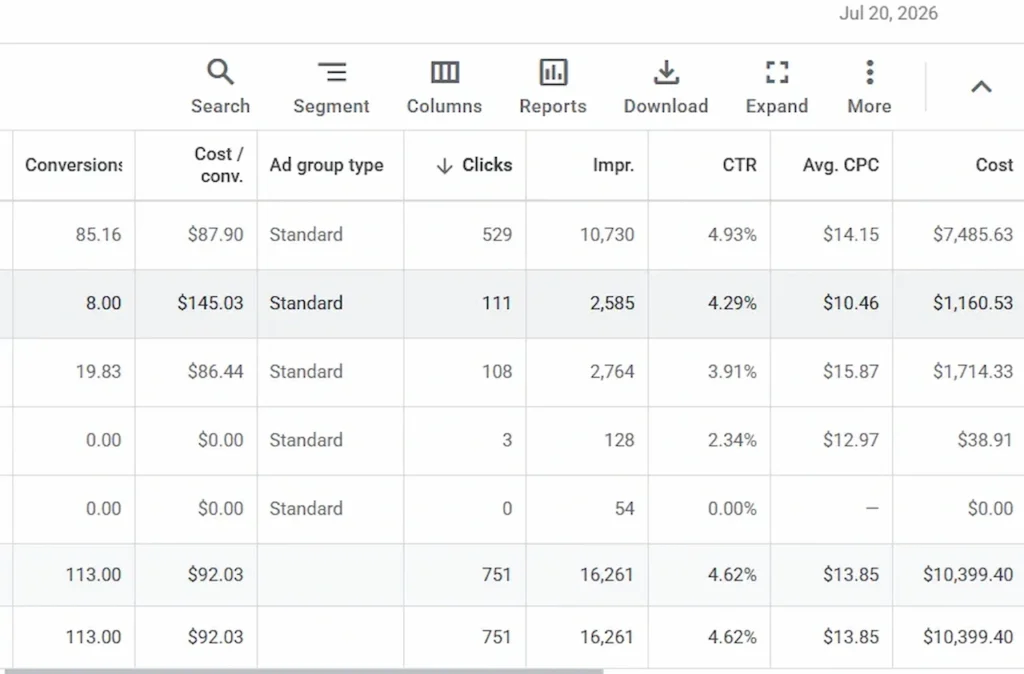Sort by the Clicks column header
Screen dimensions: 1024x674
click(x=487, y=165)
